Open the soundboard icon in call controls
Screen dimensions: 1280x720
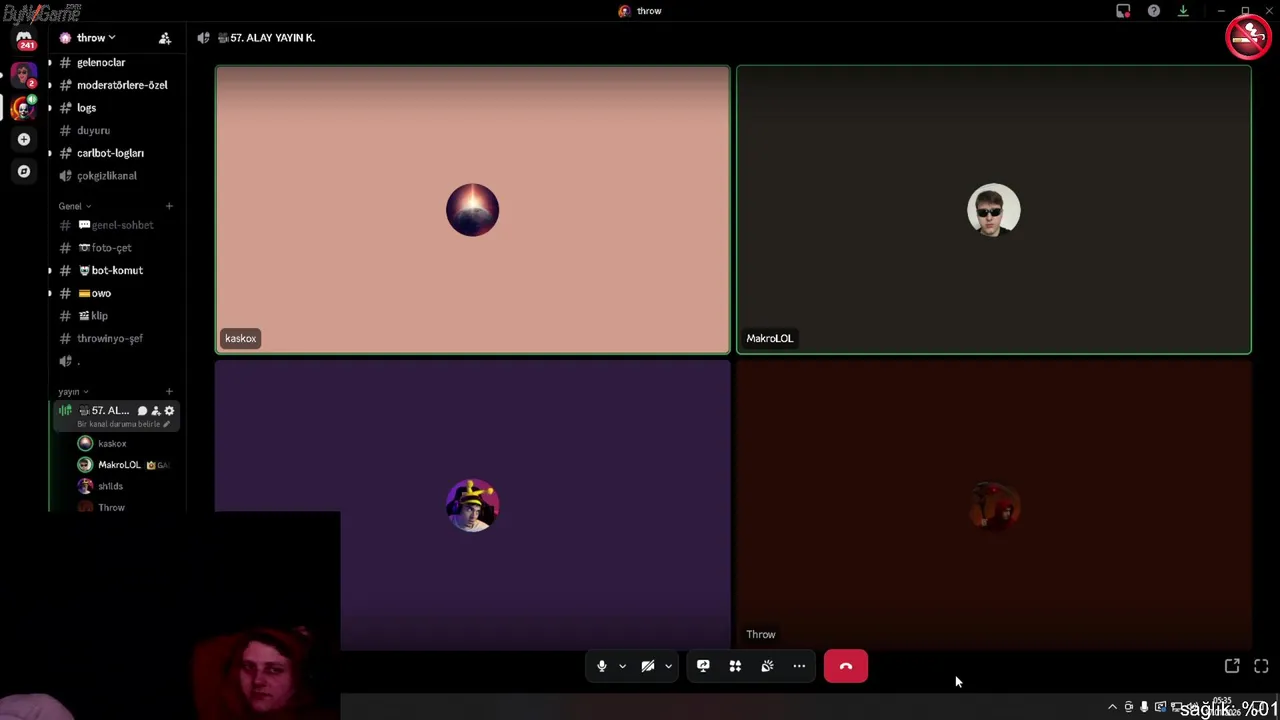(x=767, y=666)
